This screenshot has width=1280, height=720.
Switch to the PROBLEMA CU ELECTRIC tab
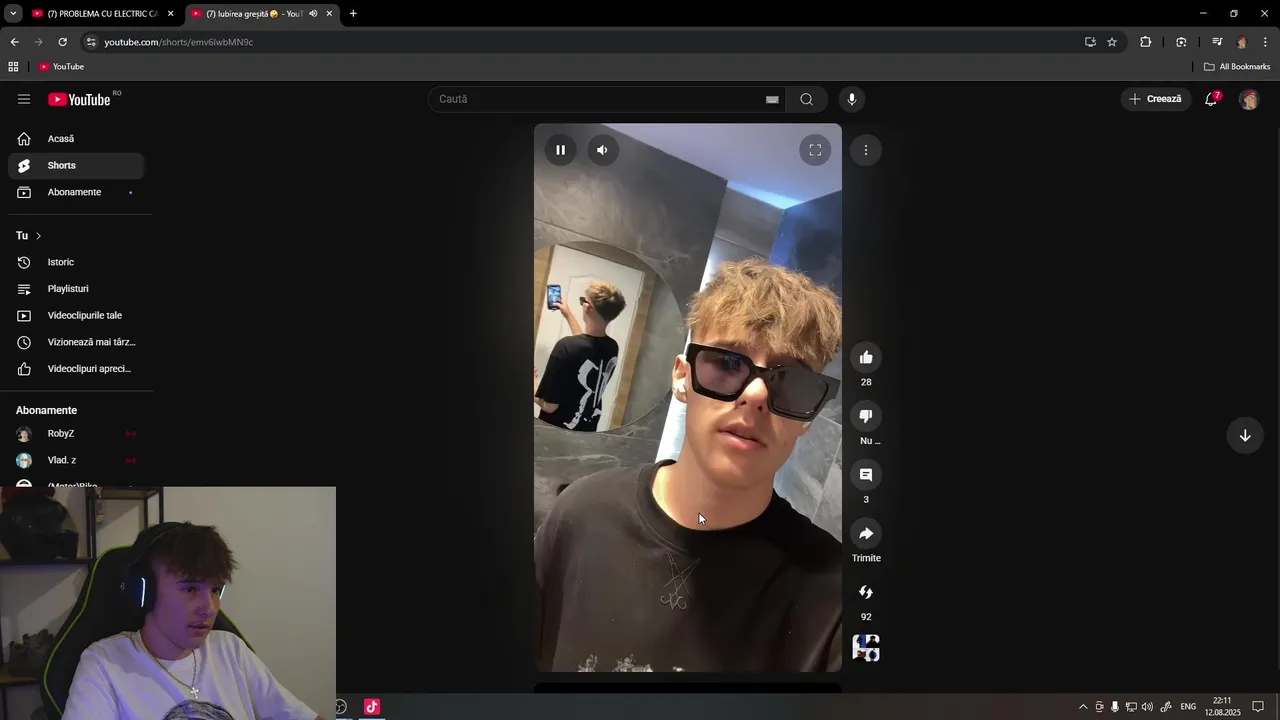coord(96,14)
